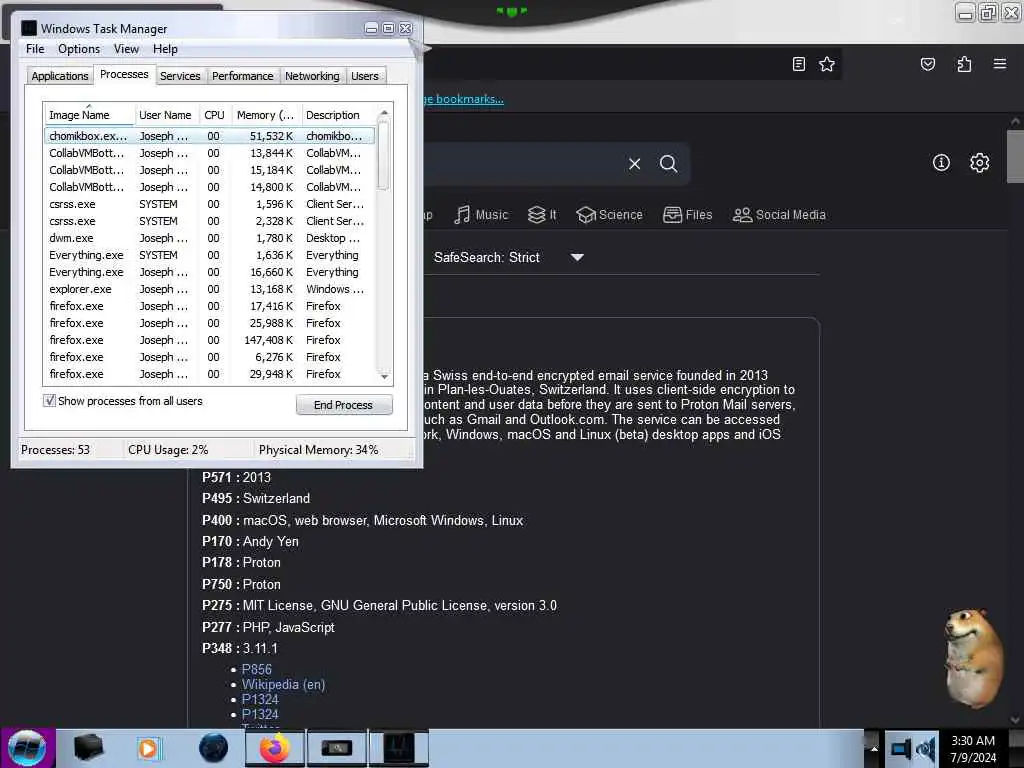The width and height of the screenshot is (1024, 768).
Task: Select the explorer.exe process row
Action: (x=209, y=289)
